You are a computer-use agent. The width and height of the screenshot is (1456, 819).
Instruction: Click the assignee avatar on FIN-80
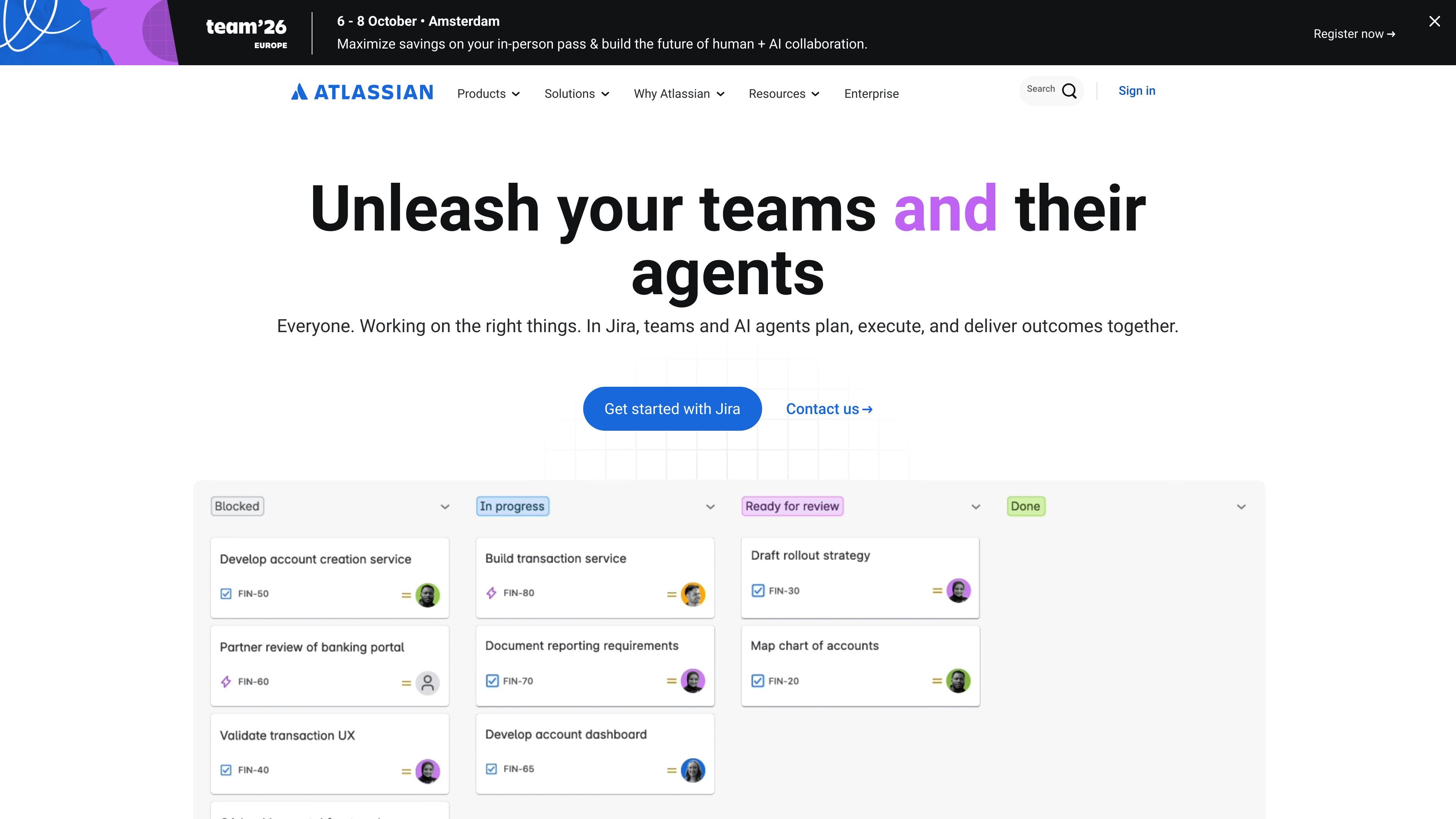[x=693, y=594]
